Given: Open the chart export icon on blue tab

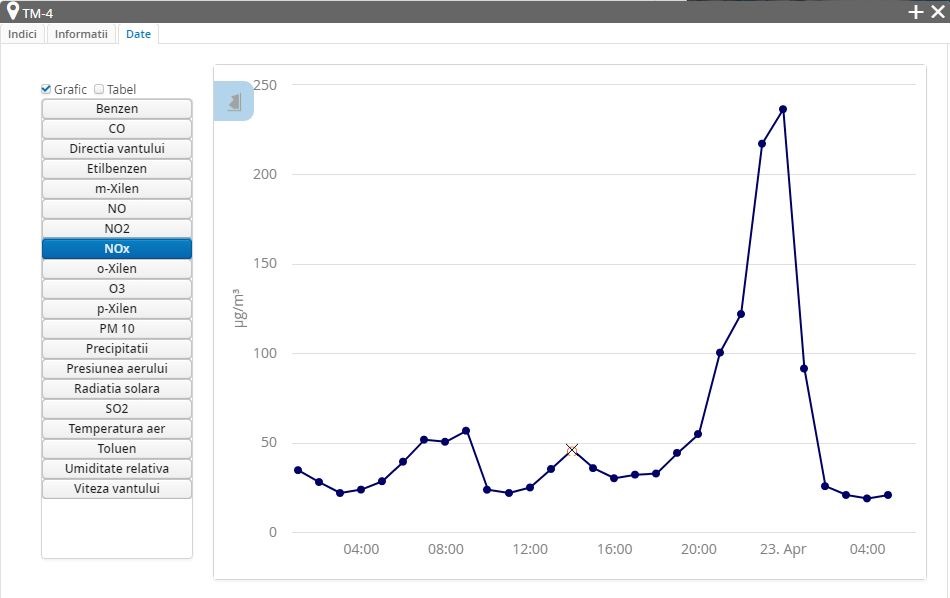Looking at the screenshot, I should [234, 102].
